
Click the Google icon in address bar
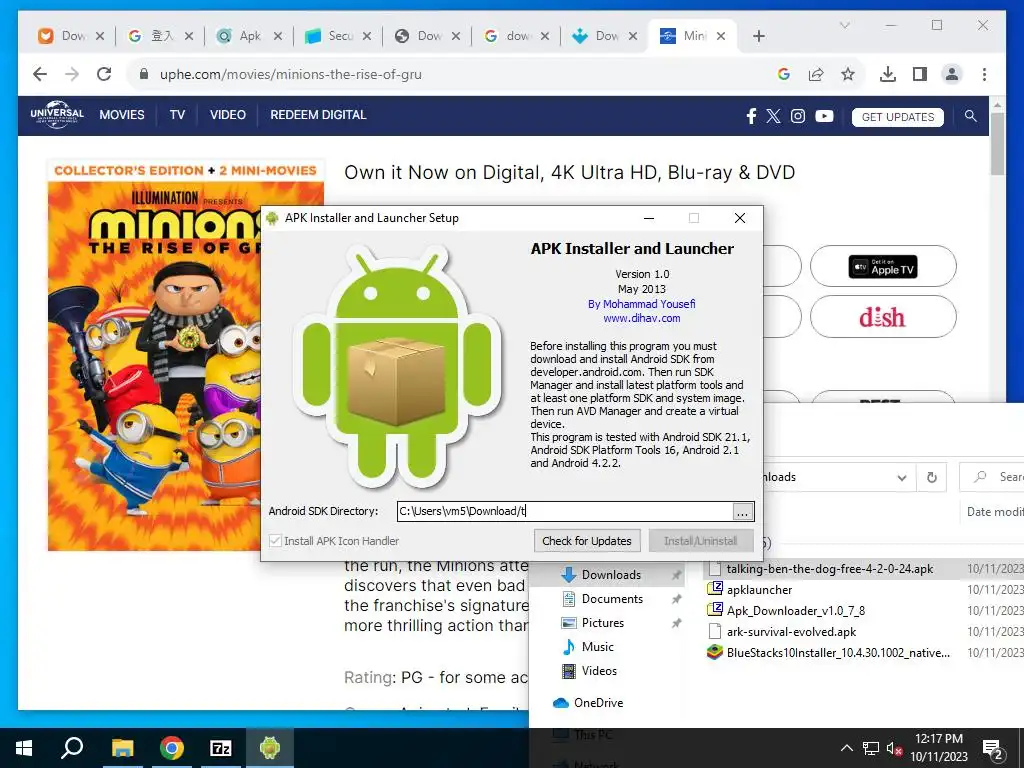pos(784,74)
